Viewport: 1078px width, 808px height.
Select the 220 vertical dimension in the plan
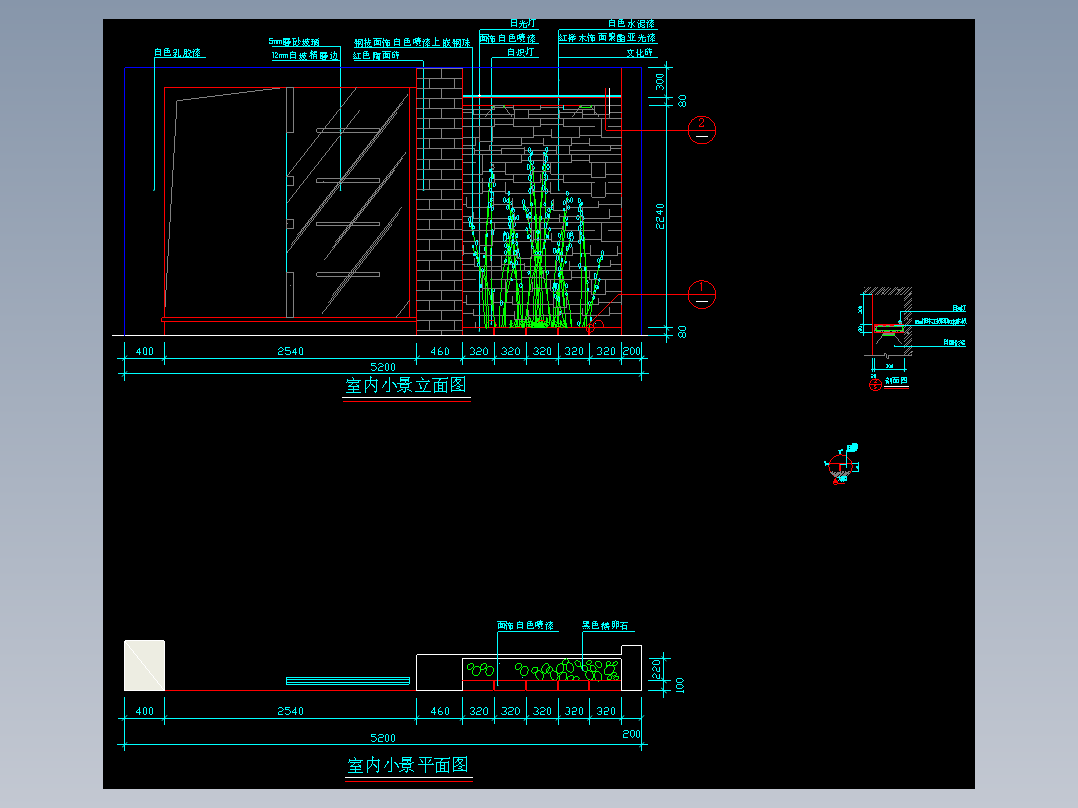657,668
